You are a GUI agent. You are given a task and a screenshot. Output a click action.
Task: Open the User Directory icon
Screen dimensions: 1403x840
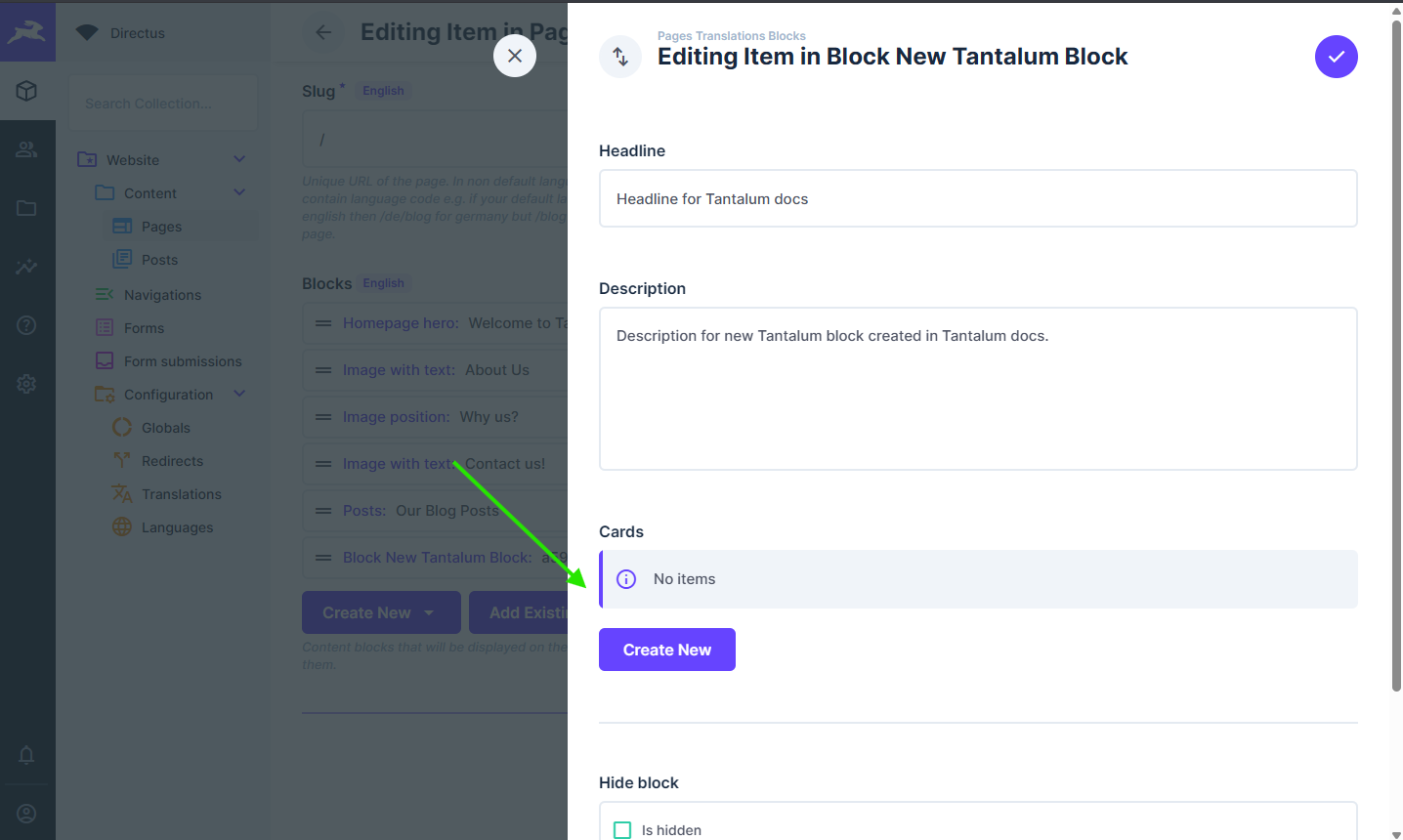tap(27, 149)
